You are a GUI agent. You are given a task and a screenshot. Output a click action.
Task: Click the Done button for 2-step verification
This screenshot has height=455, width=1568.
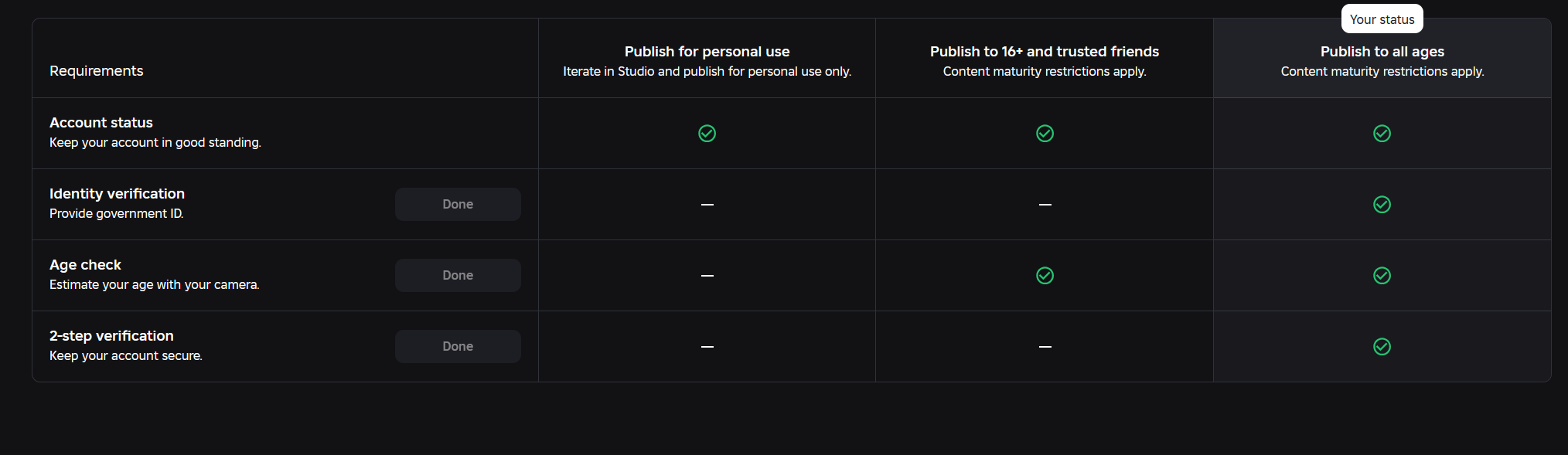click(x=458, y=346)
